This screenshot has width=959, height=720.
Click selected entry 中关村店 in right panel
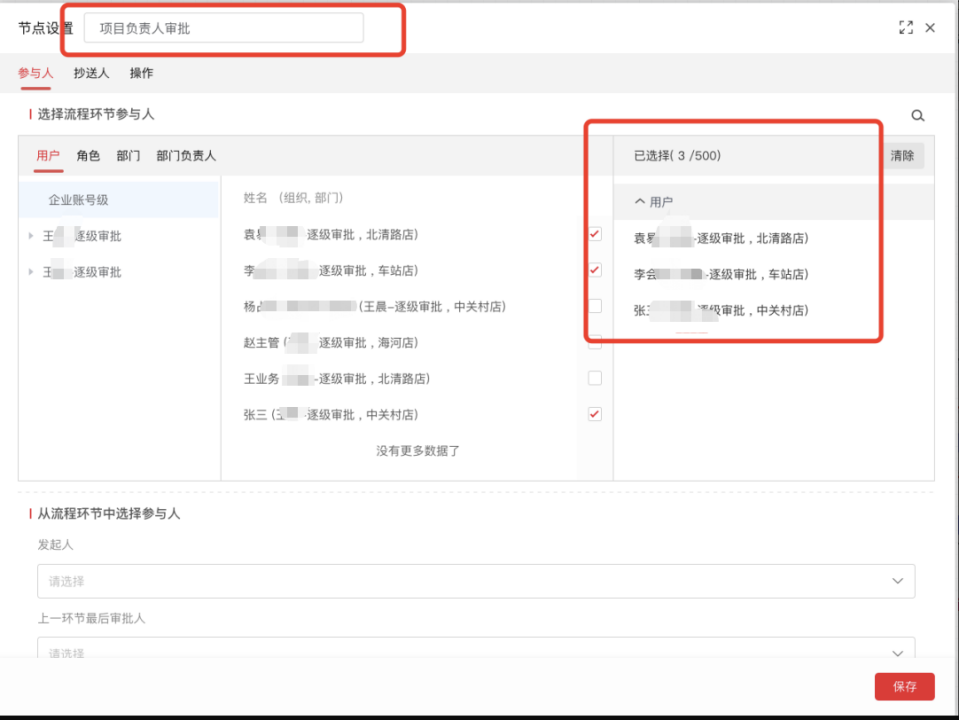click(x=721, y=310)
